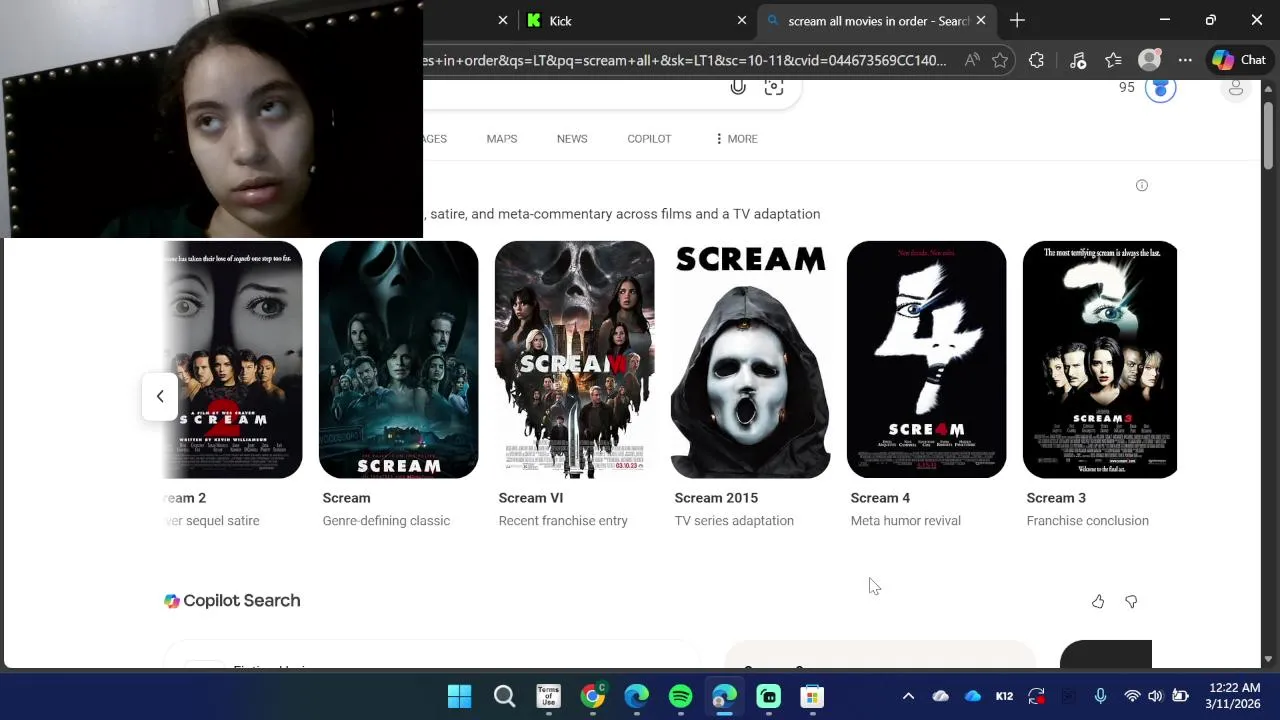The height and width of the screenshot is (720, 1280).
Task: Open the Scream 2015 TV series poster
Action: pyautogui.click(x=750, y=359)
